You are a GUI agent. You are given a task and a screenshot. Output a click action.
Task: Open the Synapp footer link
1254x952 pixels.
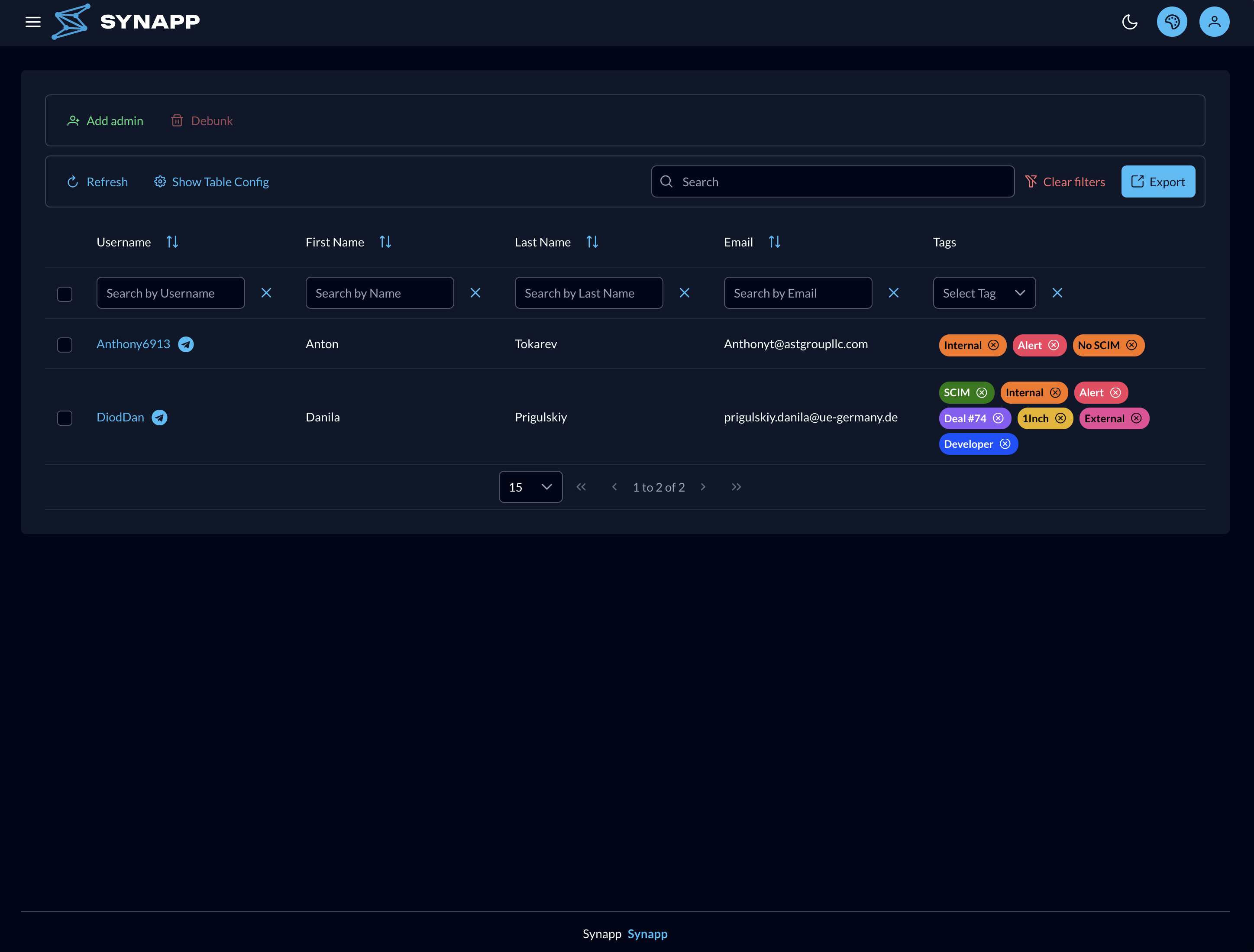[647, 933]
